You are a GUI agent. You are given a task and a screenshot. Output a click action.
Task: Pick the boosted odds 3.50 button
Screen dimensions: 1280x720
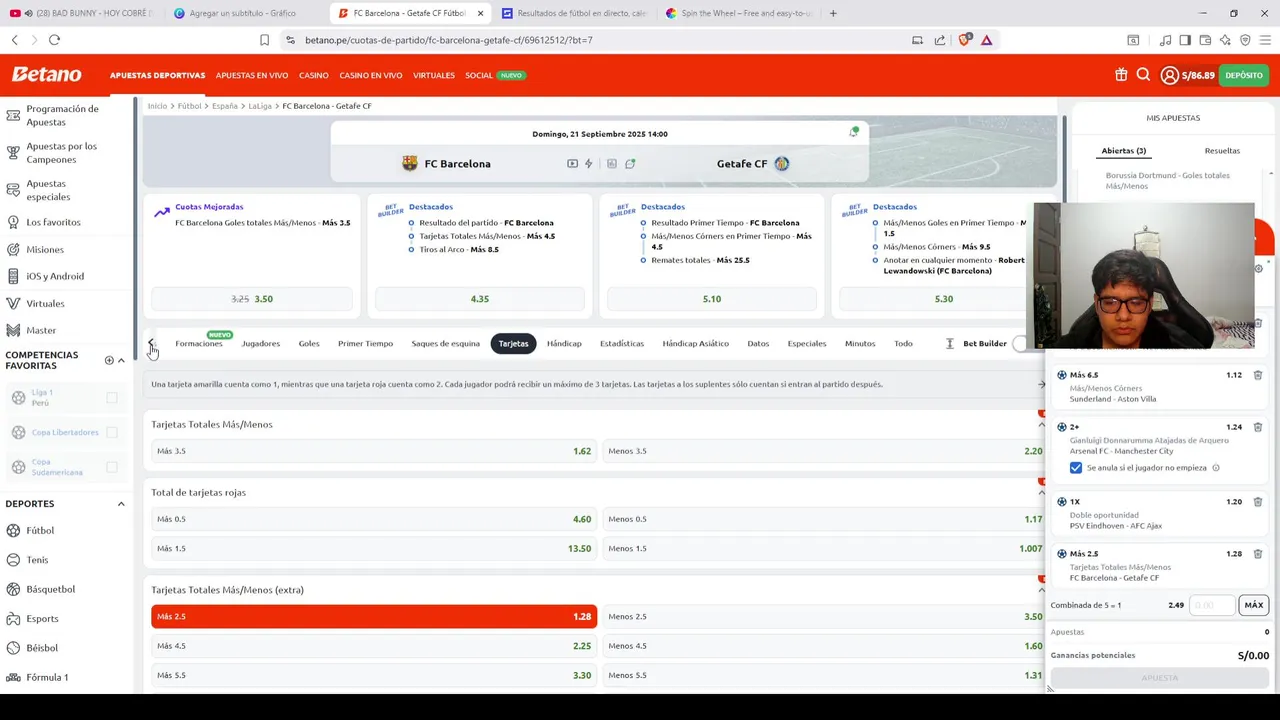252,299
